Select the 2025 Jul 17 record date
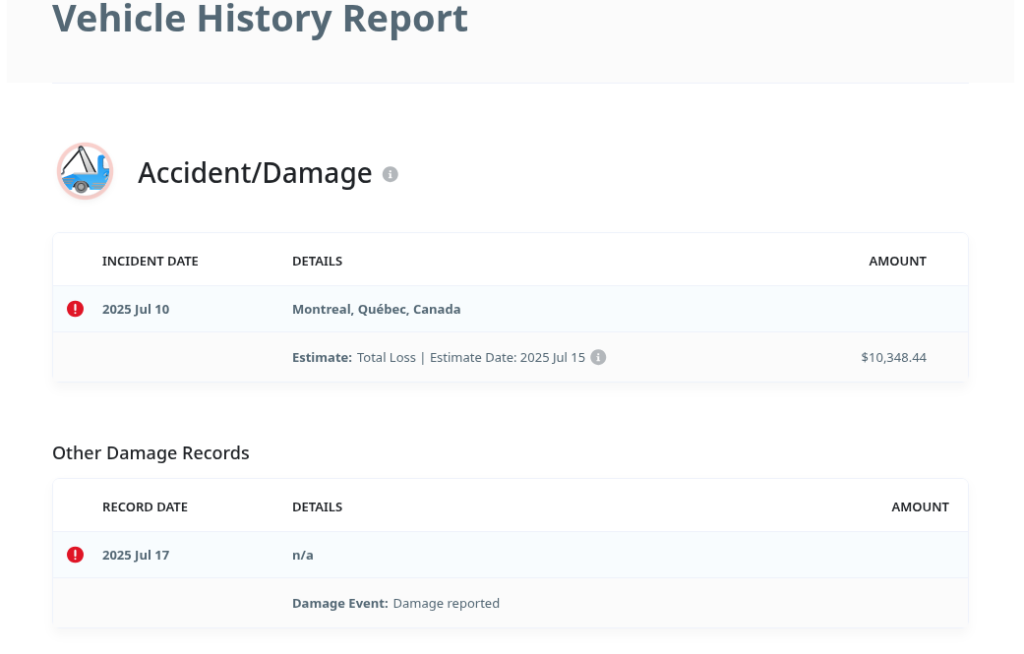Viewport: 1024px width, 654px height. 135,555
